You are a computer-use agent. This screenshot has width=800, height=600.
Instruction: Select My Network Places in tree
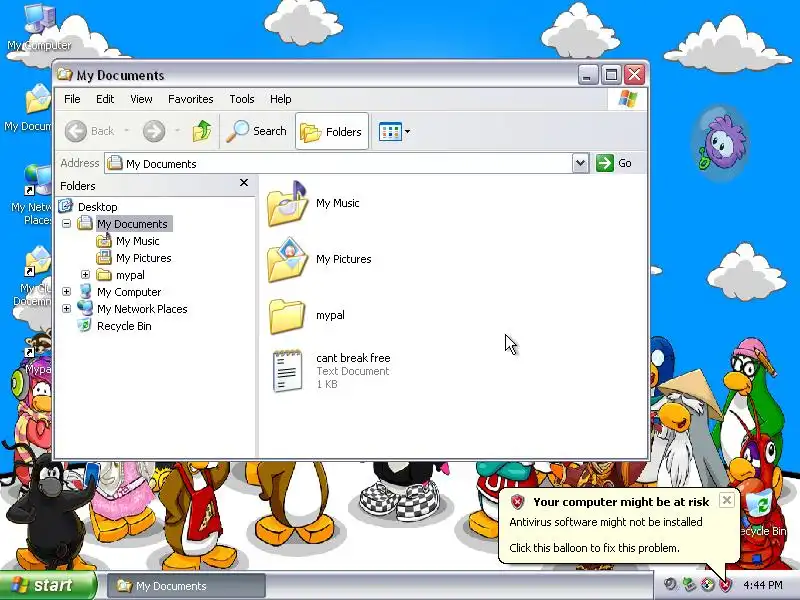tap(142, 309)
